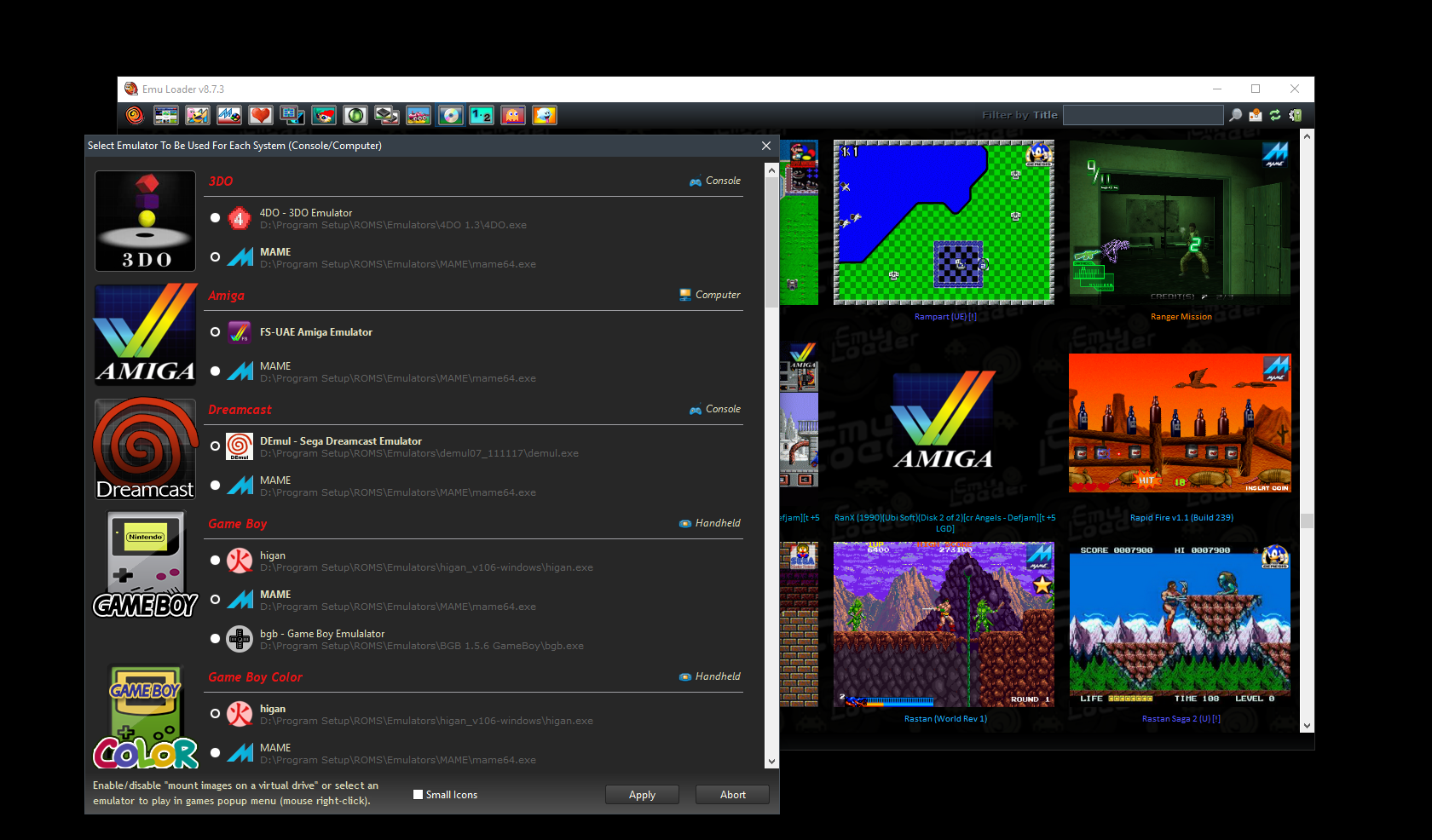Select the Rampart (UE) game thumbnail
Screen dimensions: 1432x840
tap(944, 222)
